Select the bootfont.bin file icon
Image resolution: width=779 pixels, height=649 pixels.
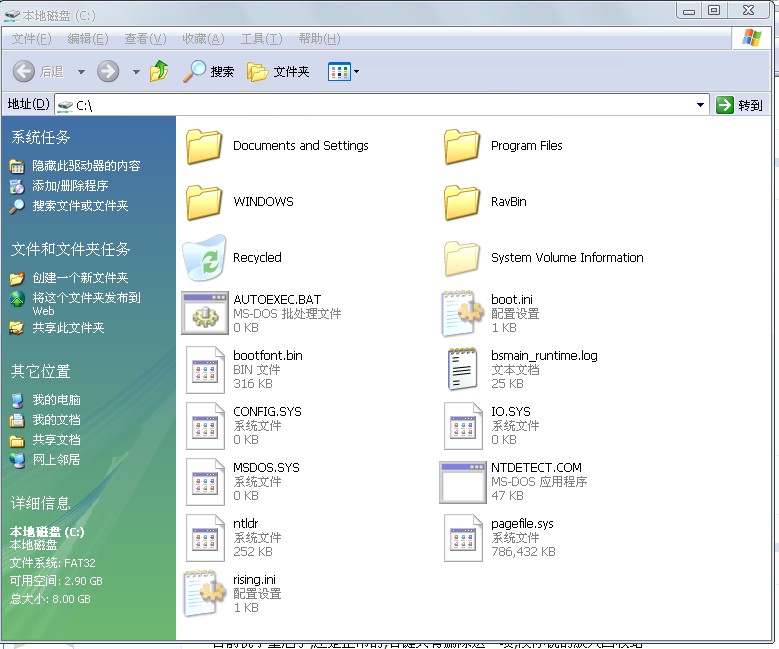pyautogui.click(x=206, y=370)
